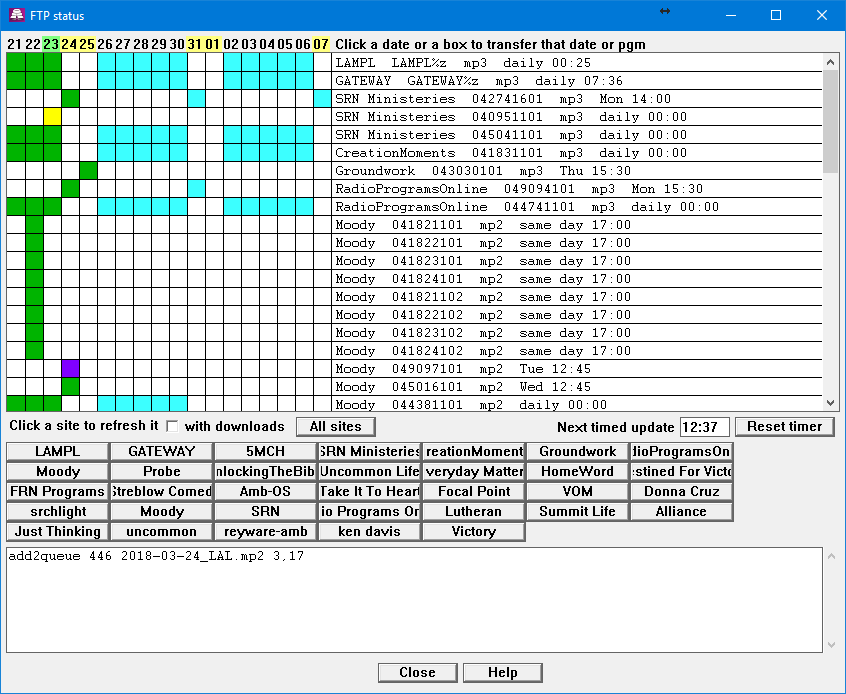Refresh the reyware-amb site
The height and width of the screenshot is (694, 846).
click(x=265, y=531)
